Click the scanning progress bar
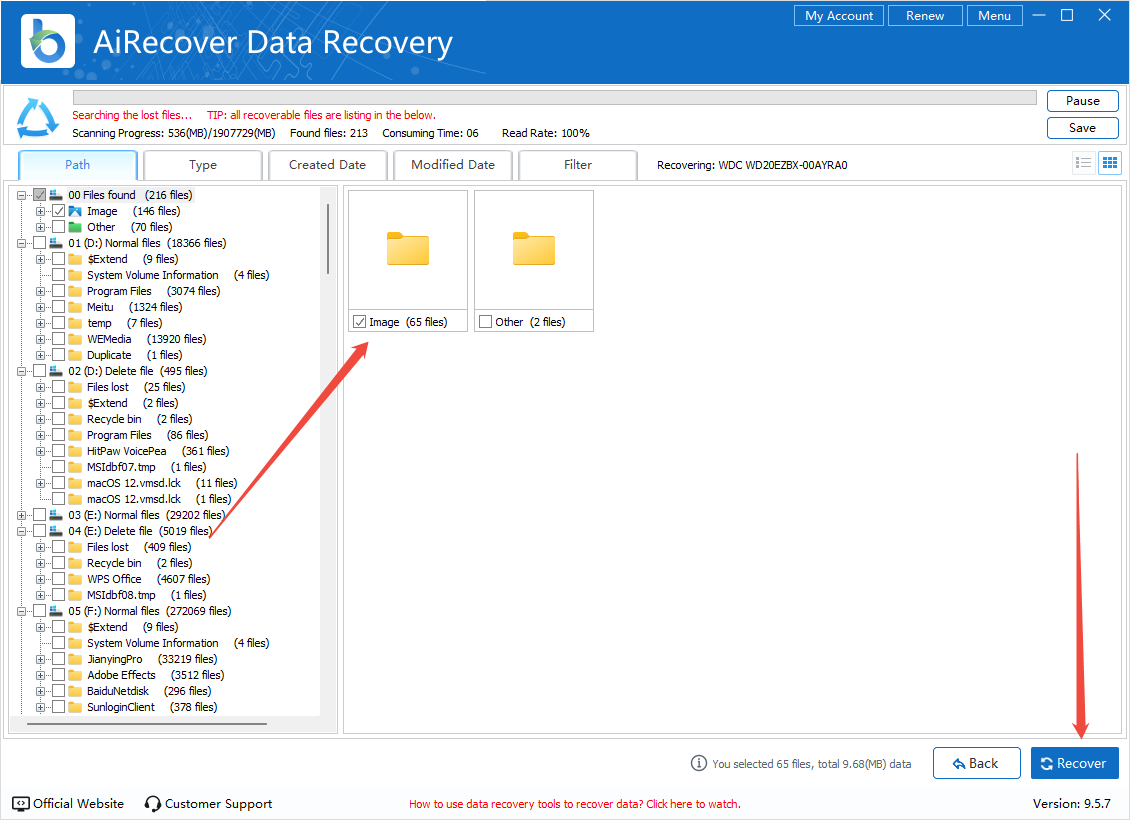 (x=554, y=98)
